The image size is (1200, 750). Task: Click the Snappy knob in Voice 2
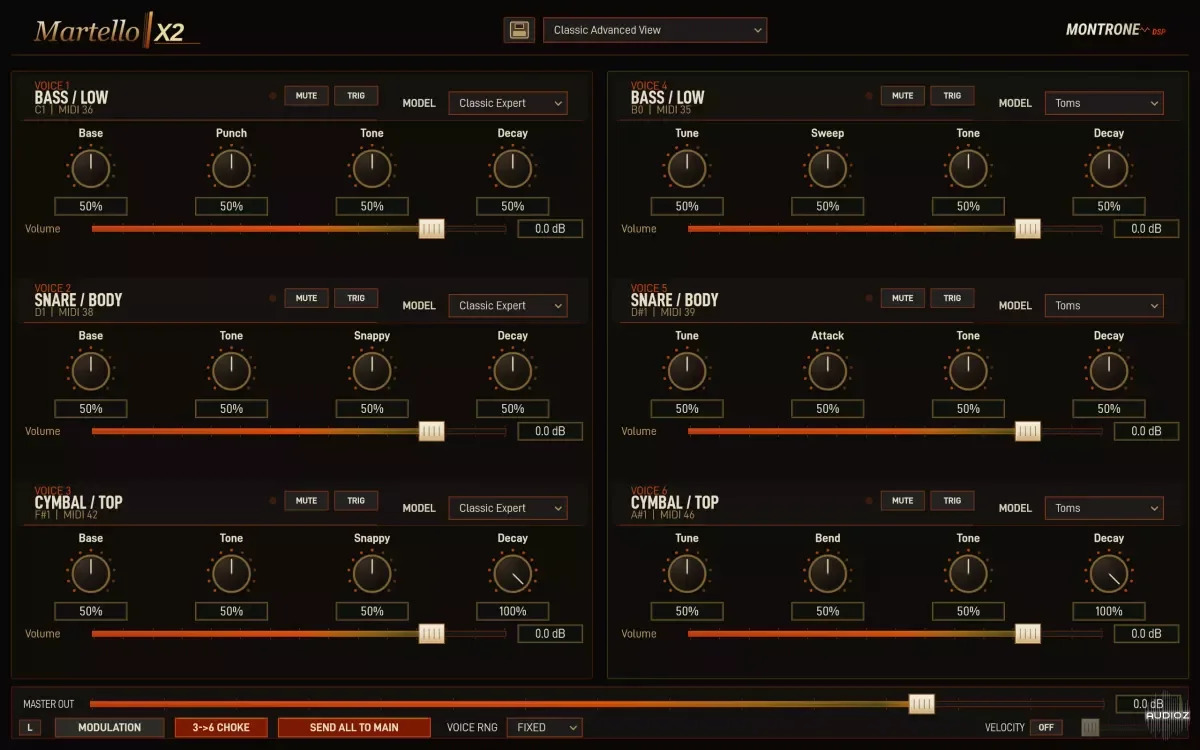(x=372, y=372)
